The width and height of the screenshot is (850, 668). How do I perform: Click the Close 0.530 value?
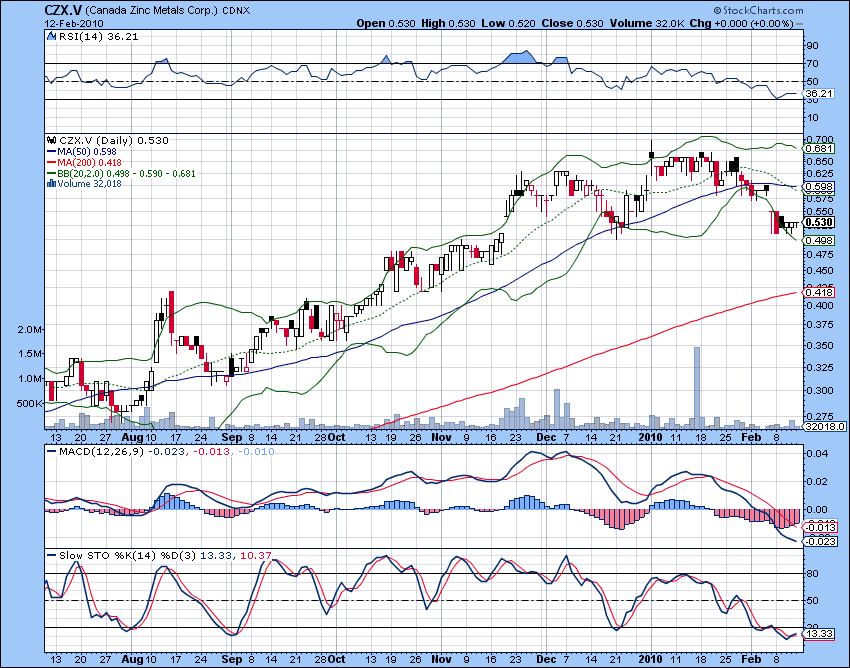(572, 23)
